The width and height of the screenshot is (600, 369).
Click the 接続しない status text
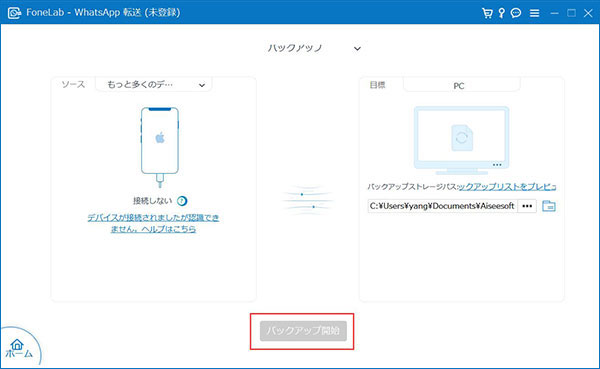pyautogui.click(x=153, y=201)
